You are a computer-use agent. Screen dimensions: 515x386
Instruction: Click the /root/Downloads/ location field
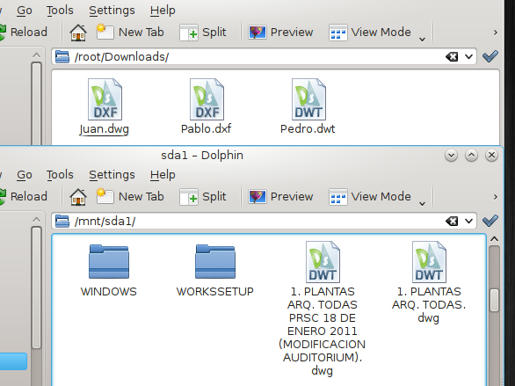click(264, 57)
